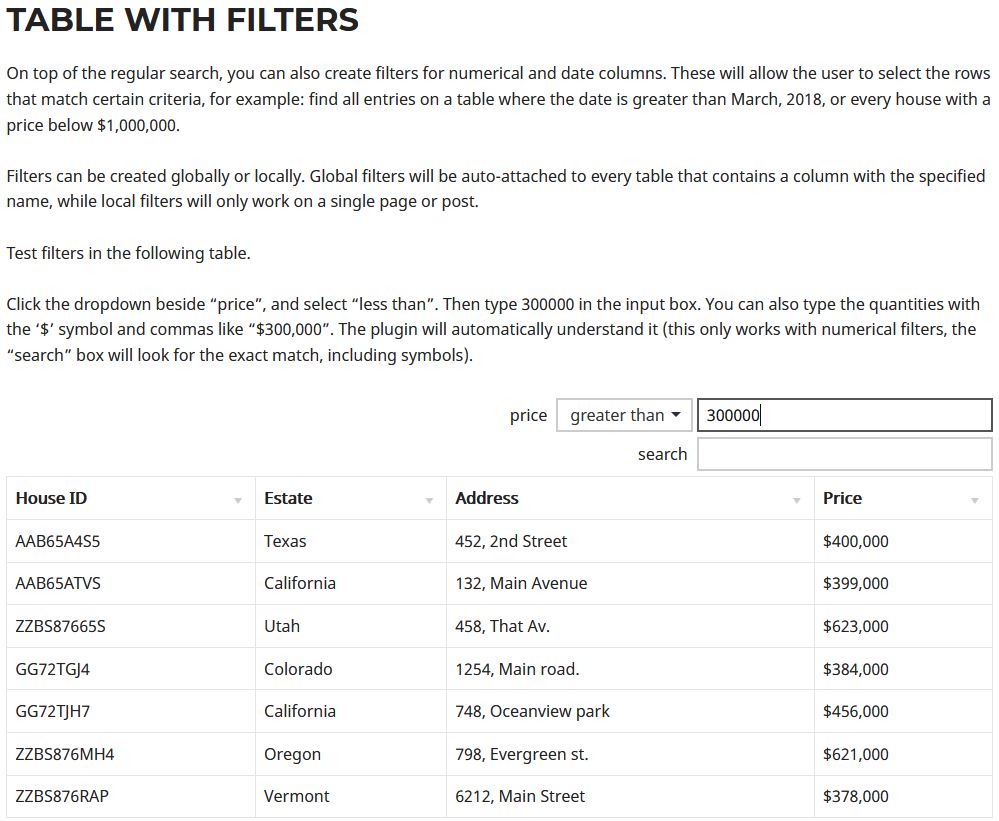The width and height of the screenshot is (999, 821).
Task: Sort table by Address header
Action: pos(487,498)
